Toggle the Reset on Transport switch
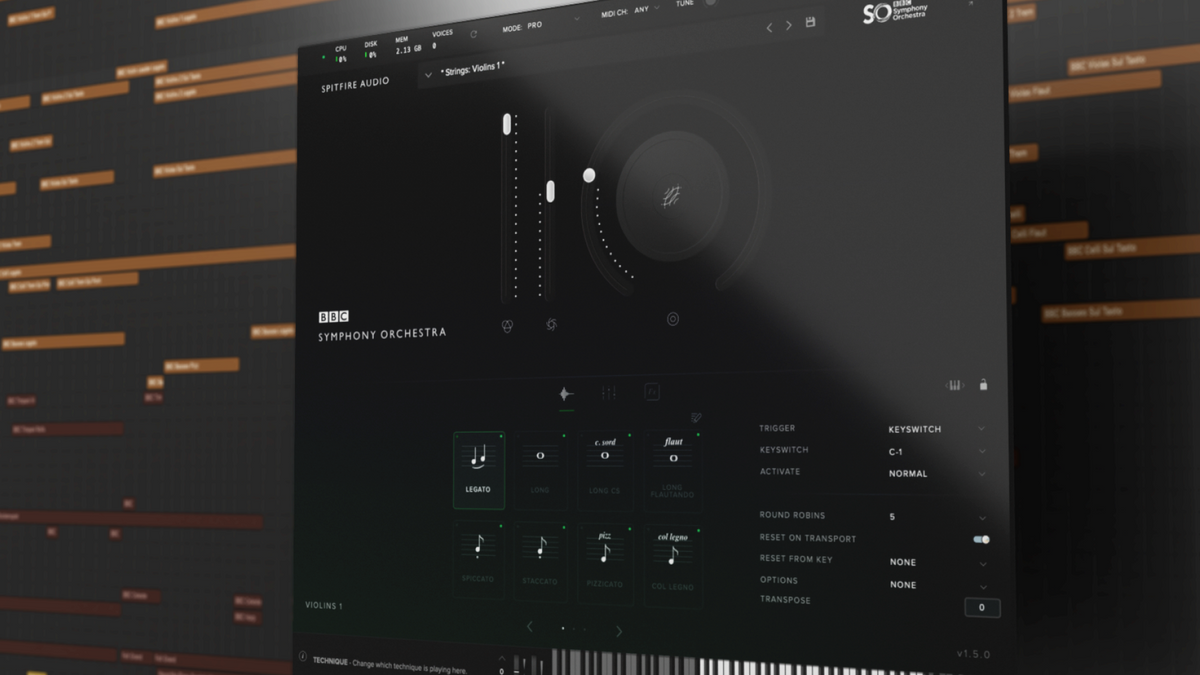1200x675 pixels. pos(981,539)
